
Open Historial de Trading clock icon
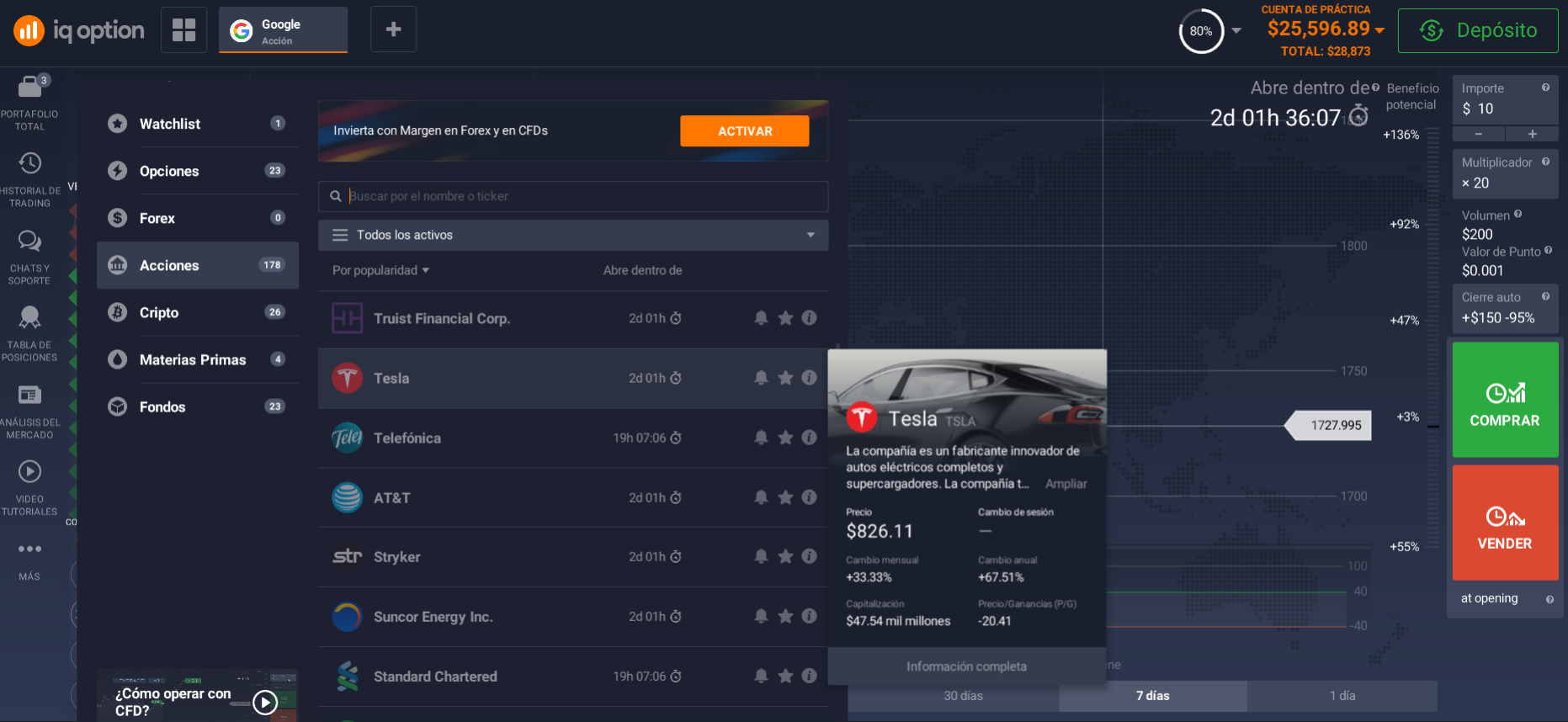pyautogui.click(x=29, y=163)
